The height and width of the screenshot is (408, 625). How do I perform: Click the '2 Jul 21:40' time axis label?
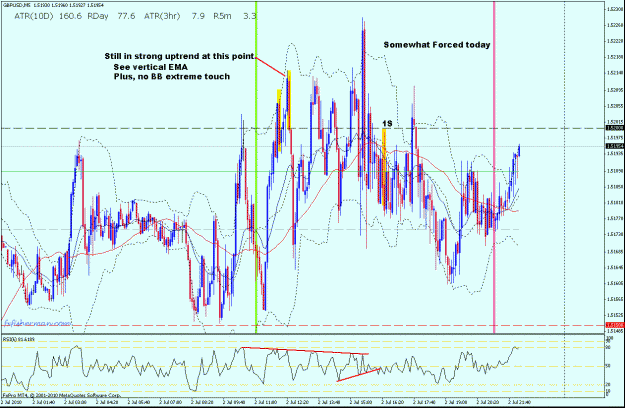520,402
